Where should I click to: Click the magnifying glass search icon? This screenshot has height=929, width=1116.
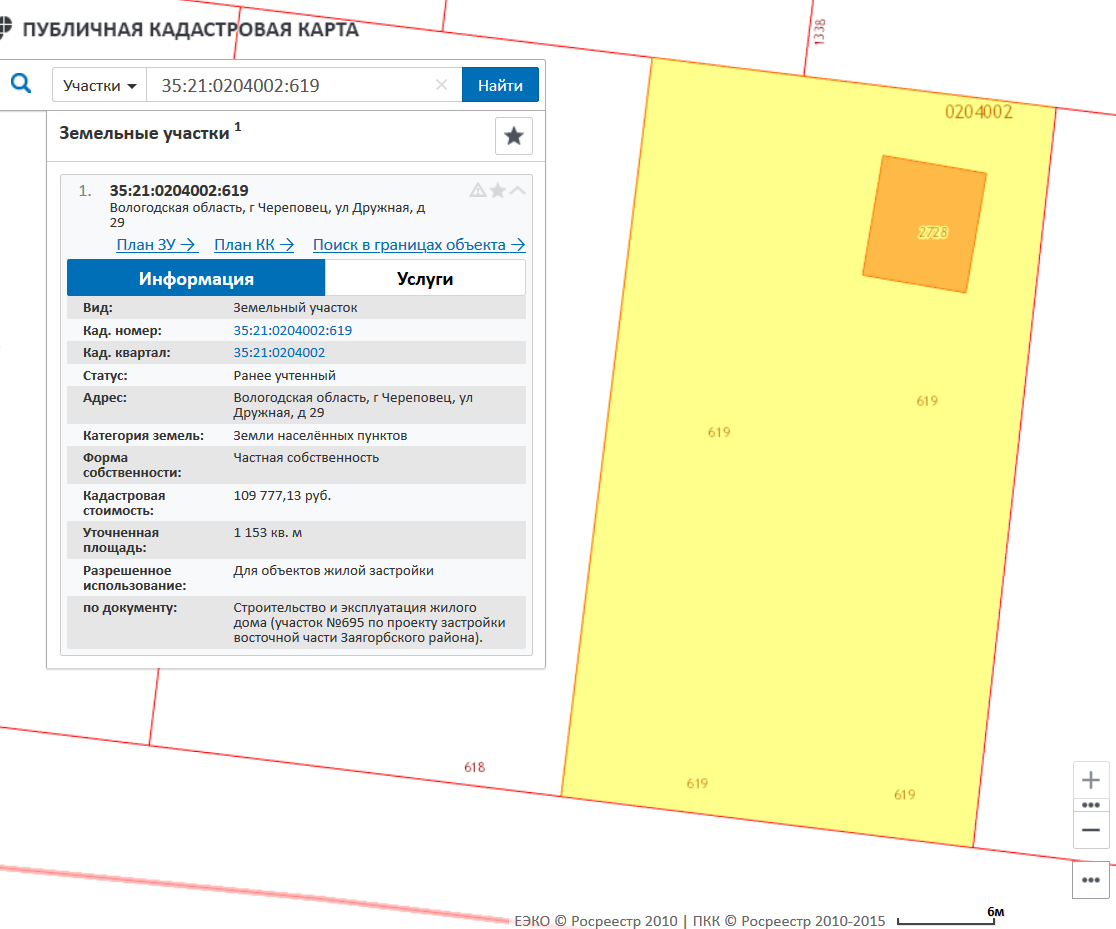(21, 84)
